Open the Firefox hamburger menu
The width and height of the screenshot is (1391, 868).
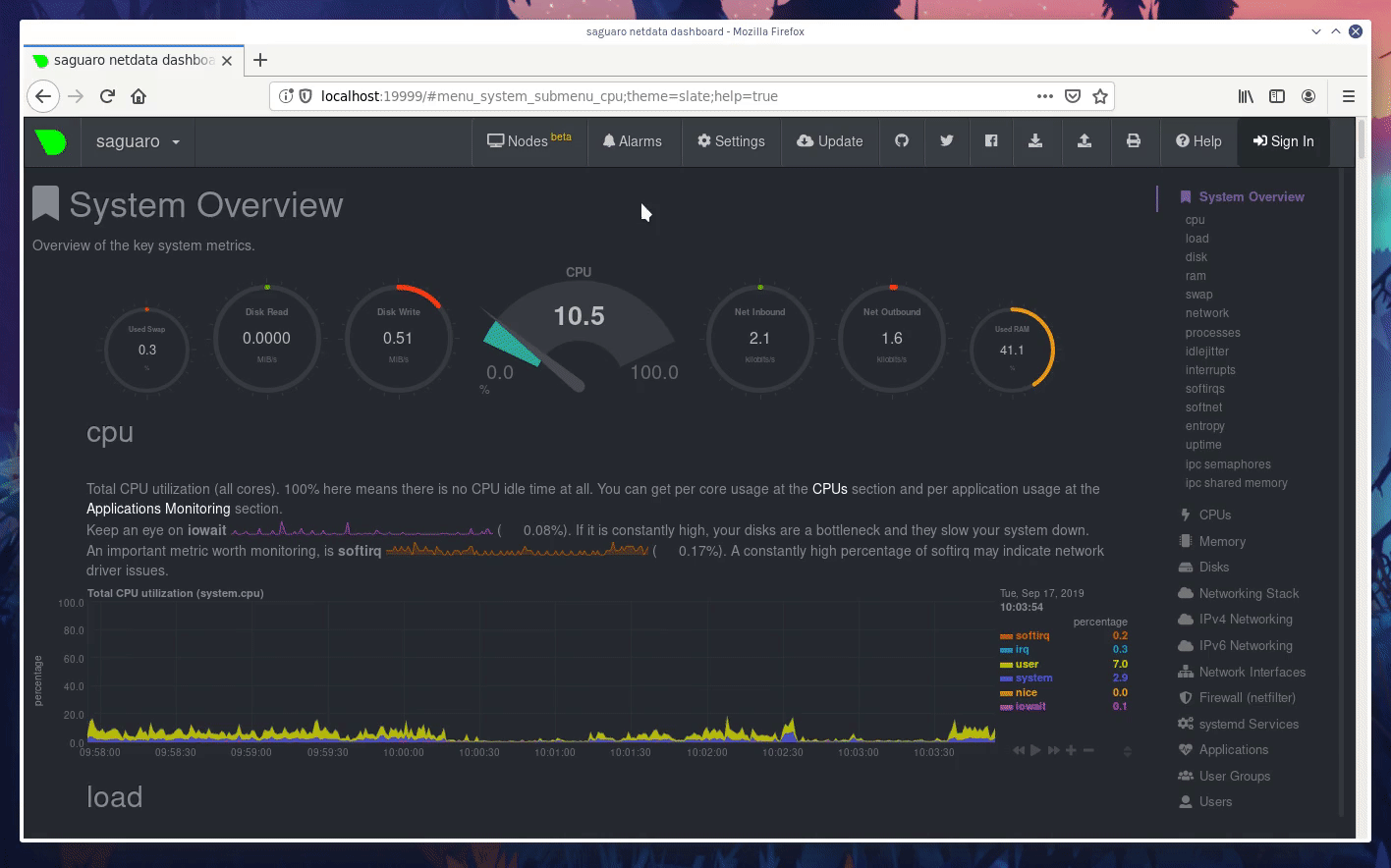(x=1349, y=96)
